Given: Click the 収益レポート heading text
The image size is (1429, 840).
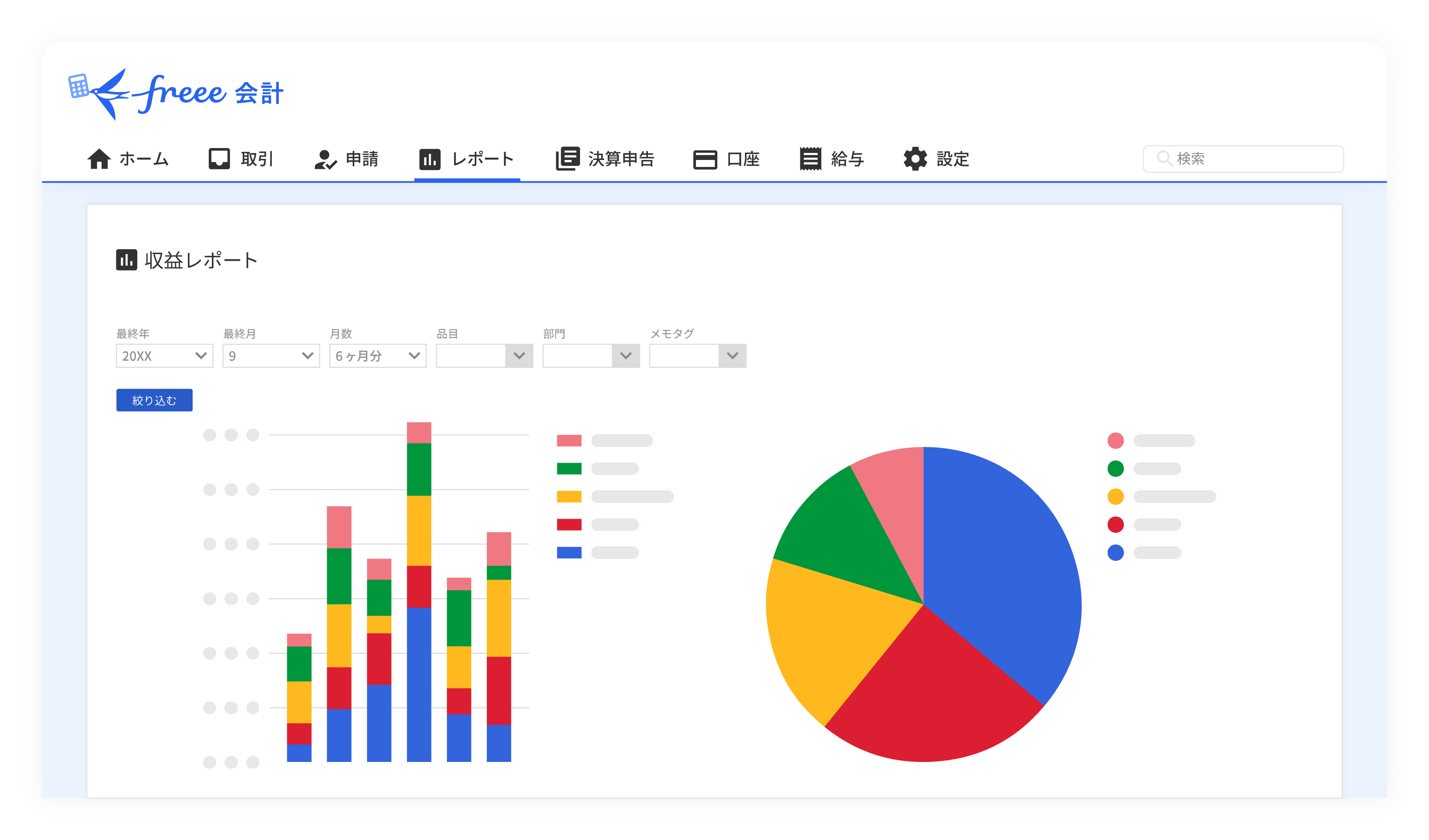Looking at the screenshot, I should pyautogui.click(x=201, y=260).
